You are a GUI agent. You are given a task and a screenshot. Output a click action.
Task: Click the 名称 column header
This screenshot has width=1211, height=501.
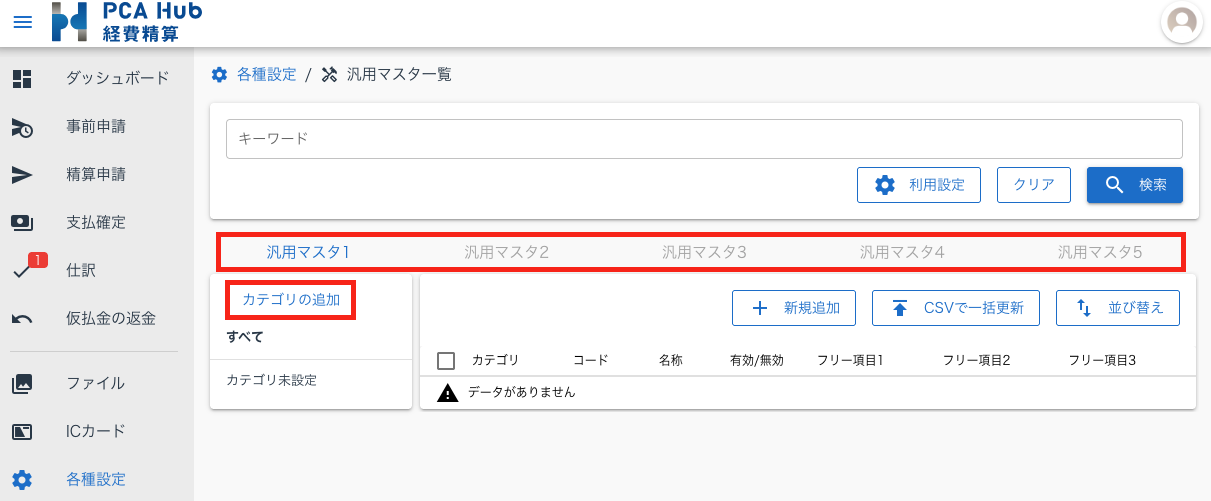[x=671, y=360]
